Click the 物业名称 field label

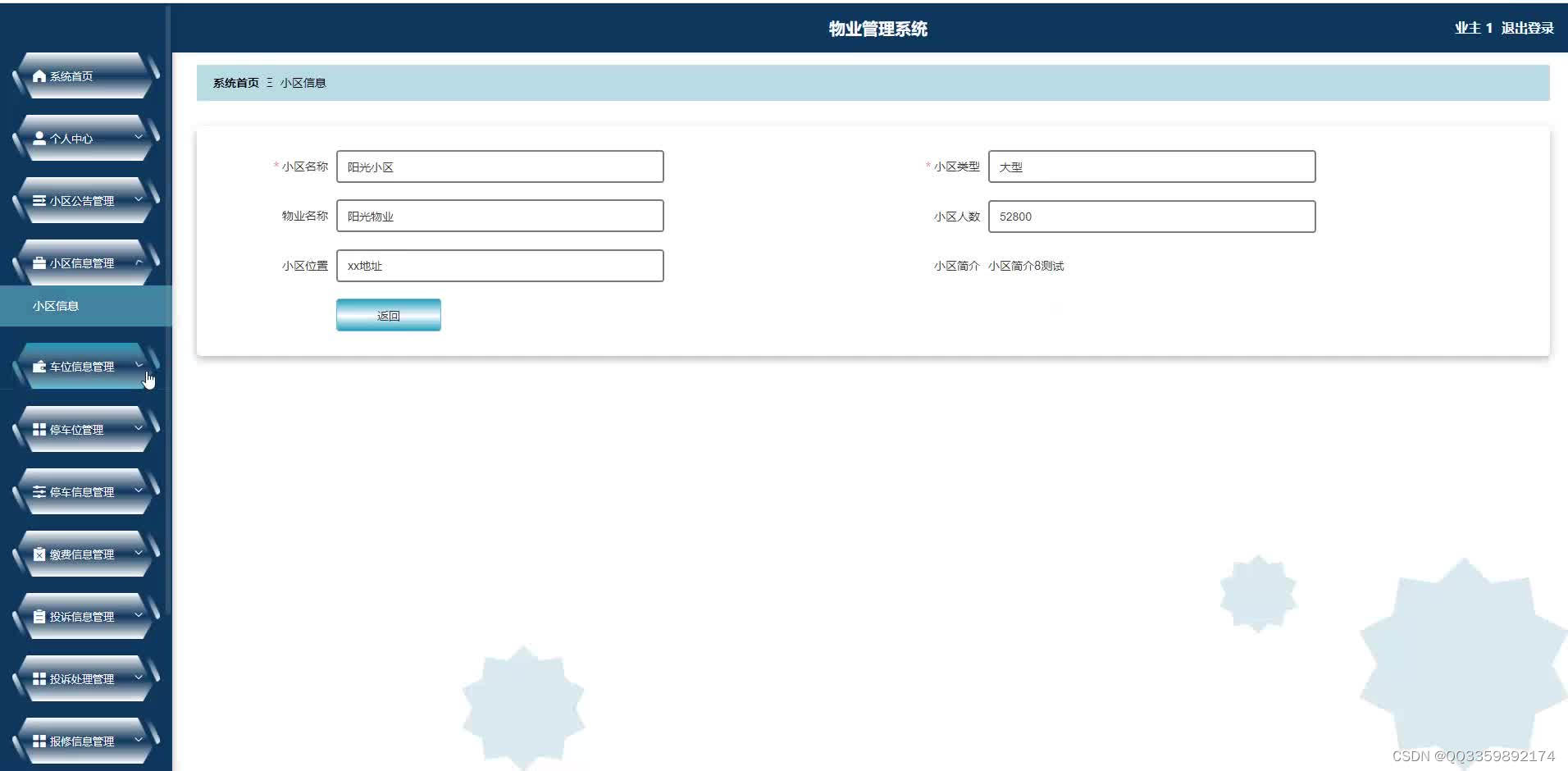pos(305,216)
